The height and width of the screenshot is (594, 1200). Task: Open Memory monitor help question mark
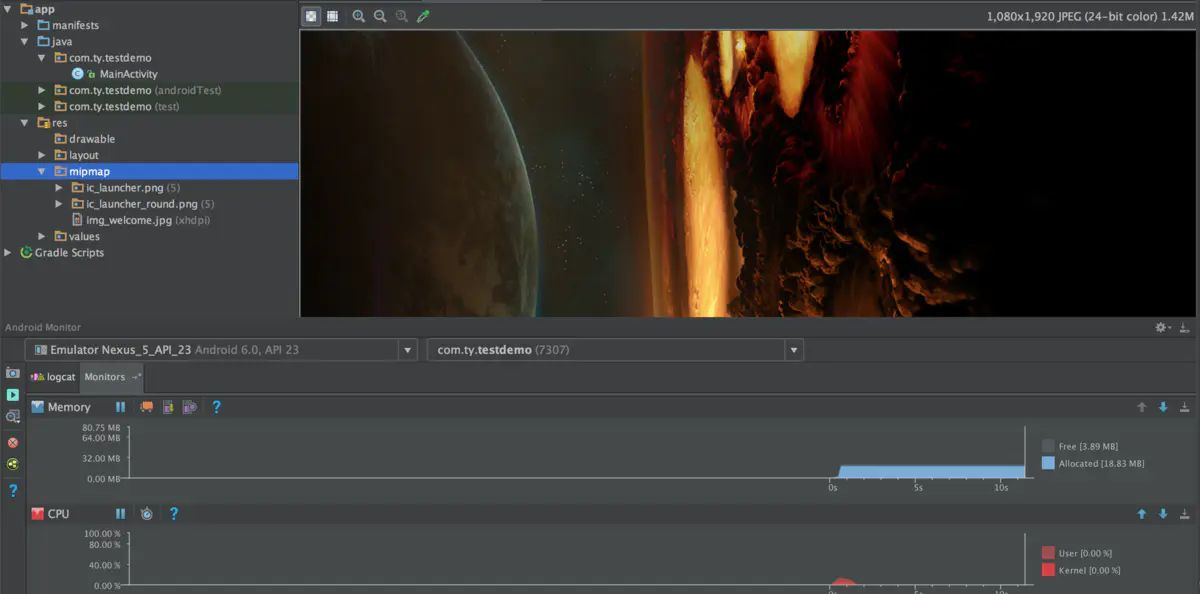coord(216,407)
